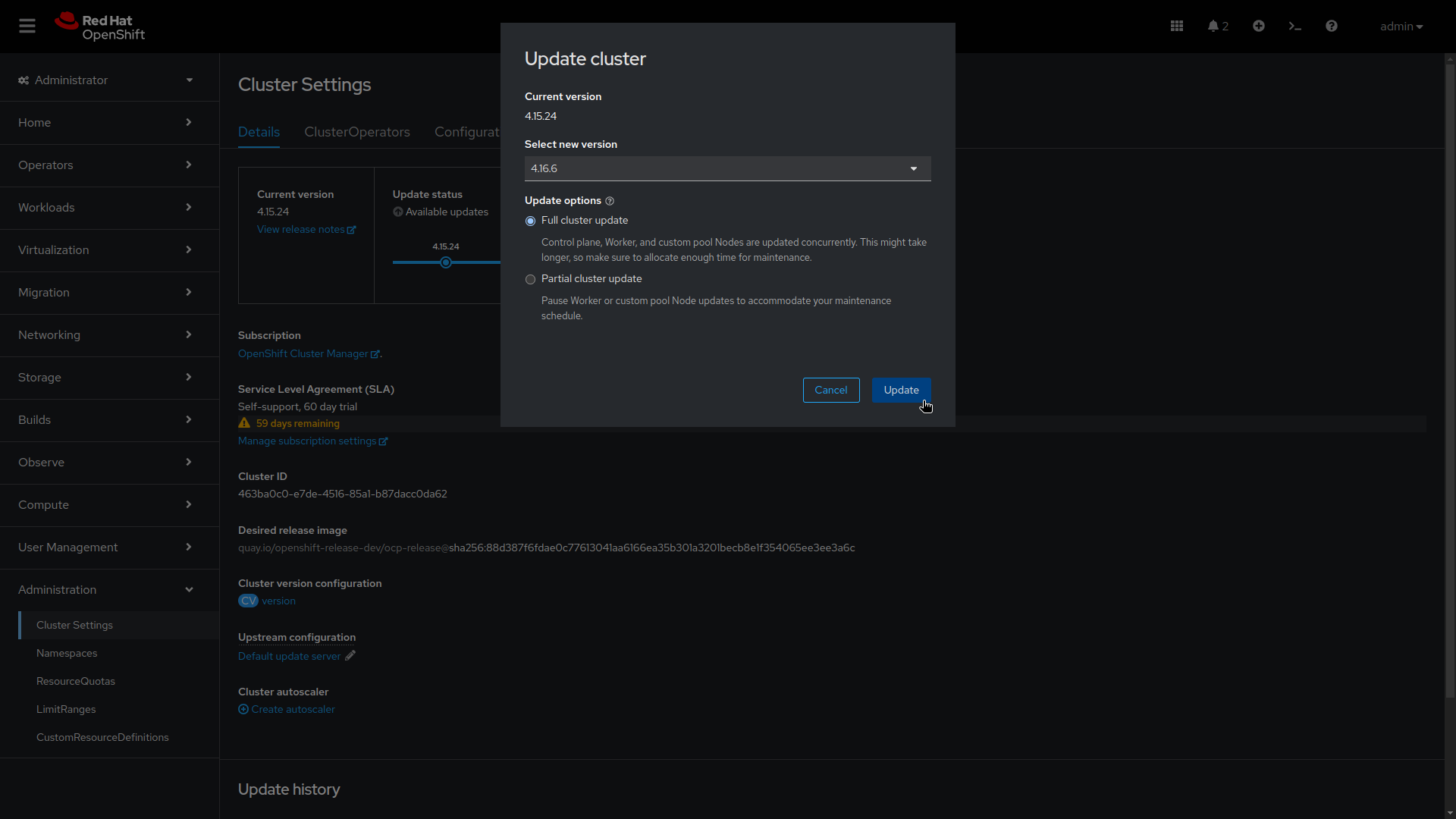Click the help question mark icon

tap(1331, 25)
